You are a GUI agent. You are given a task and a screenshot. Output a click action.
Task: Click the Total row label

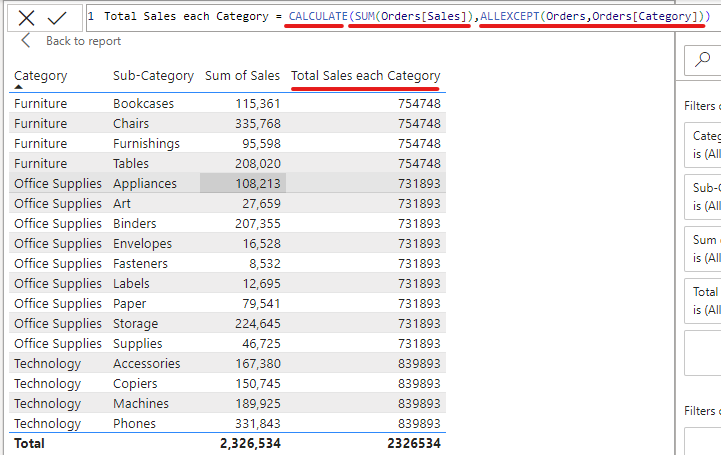click(x=29, y=443)
